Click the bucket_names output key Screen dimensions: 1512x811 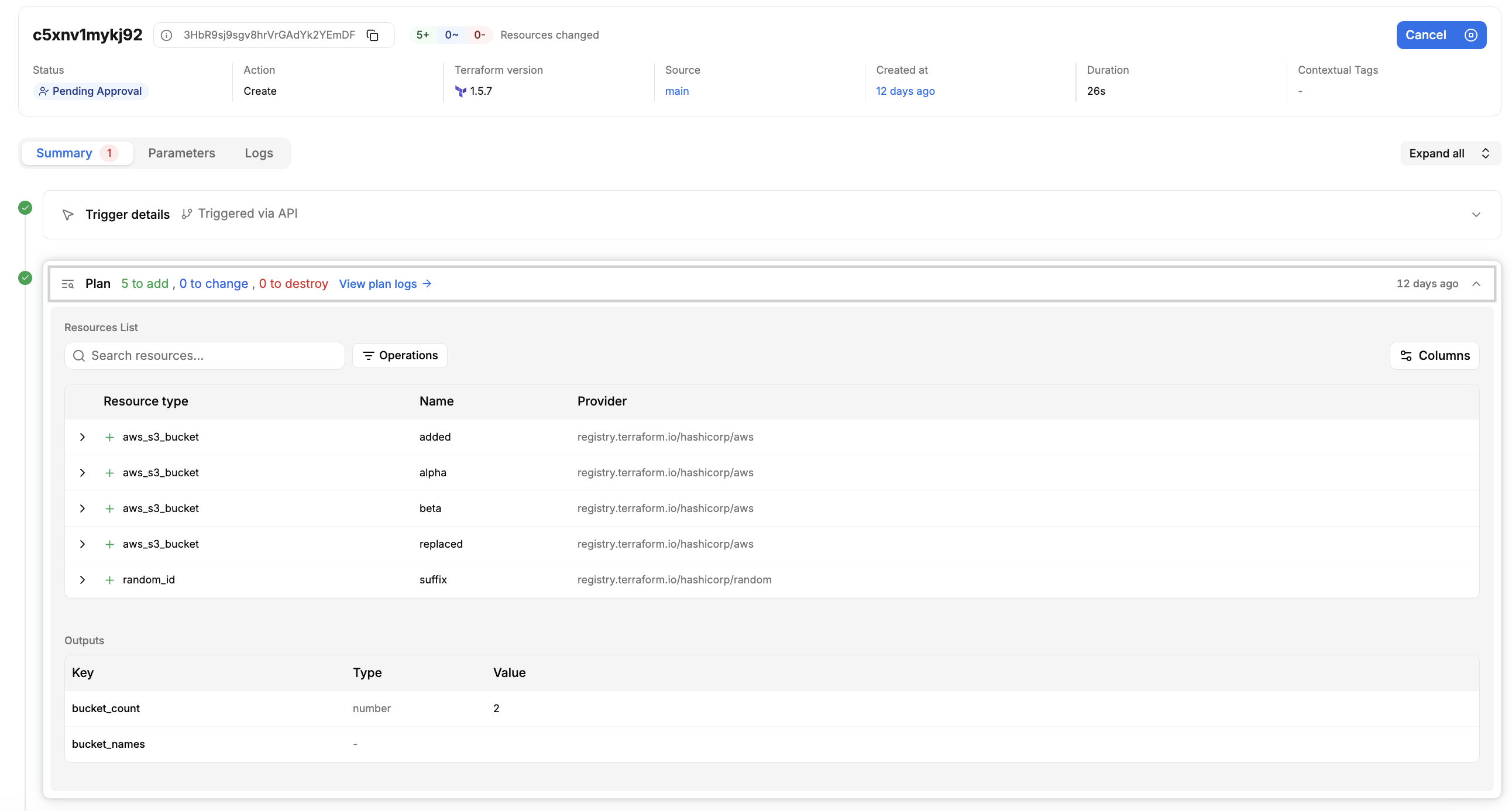108,745
